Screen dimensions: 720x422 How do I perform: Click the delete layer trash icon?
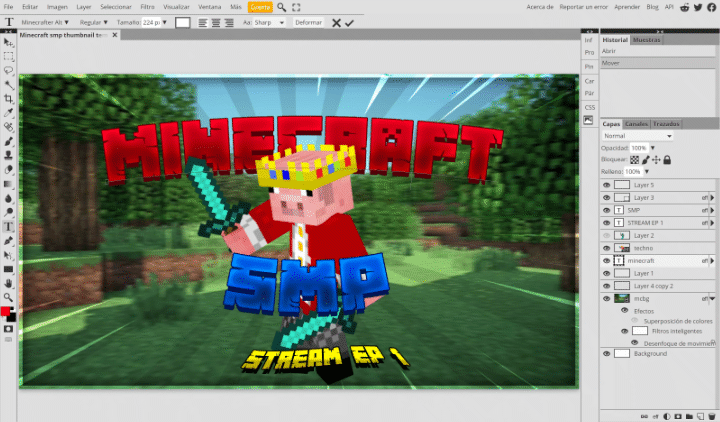click(712, 416)
